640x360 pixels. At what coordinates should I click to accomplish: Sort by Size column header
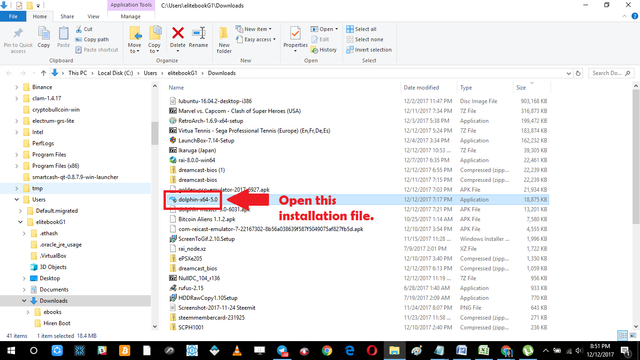521,87
